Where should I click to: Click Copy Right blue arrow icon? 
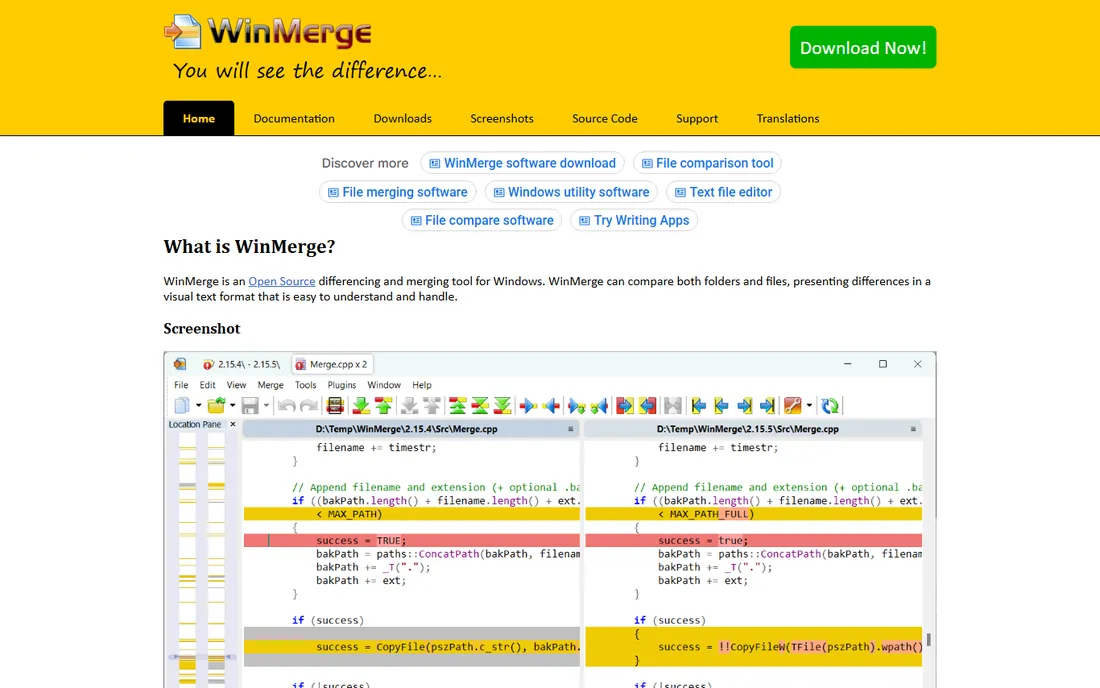pyautogui.click(x=528, y=405)
